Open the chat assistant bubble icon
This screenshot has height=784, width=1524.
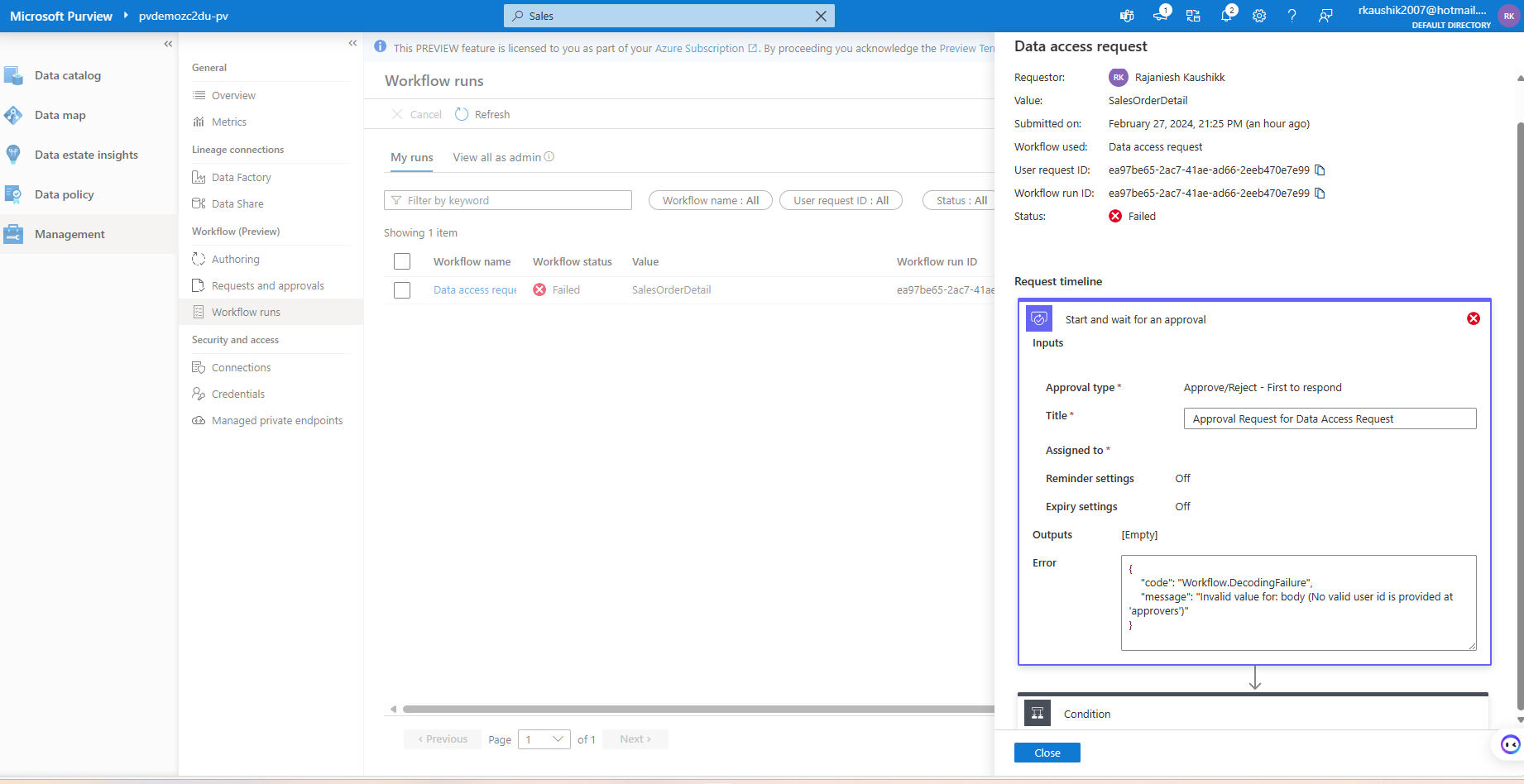point(1511,744)
